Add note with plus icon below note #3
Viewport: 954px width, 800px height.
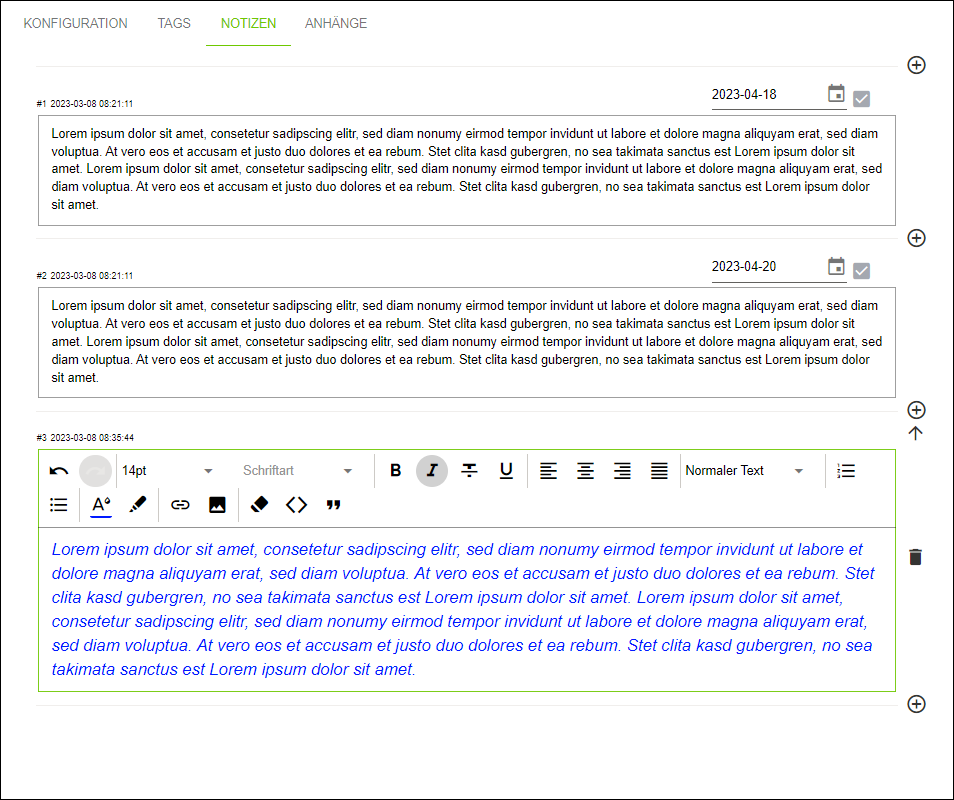click(916, 704)
